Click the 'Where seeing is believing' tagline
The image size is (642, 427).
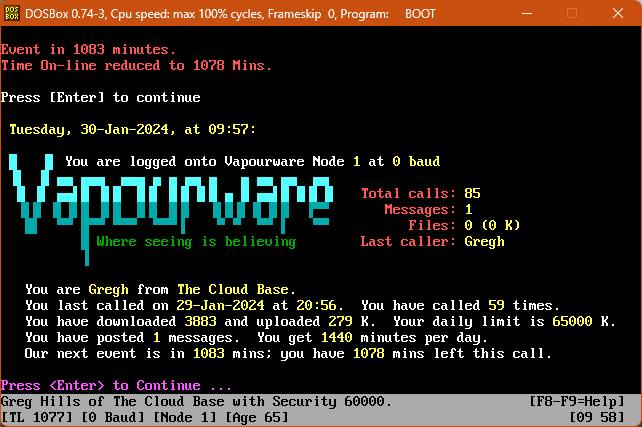196,242
